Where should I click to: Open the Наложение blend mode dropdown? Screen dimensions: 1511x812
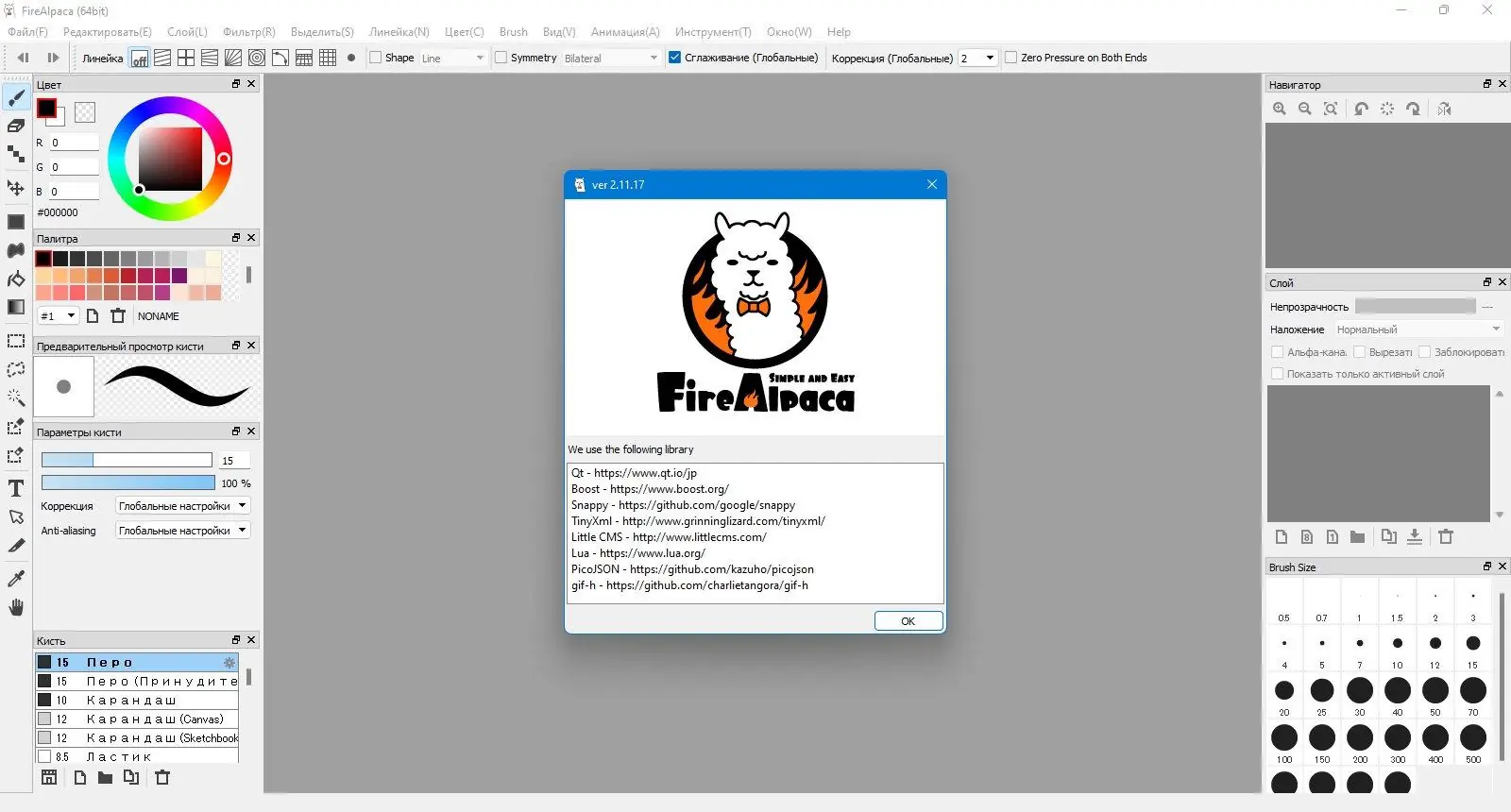click(x=1418, y=330)
